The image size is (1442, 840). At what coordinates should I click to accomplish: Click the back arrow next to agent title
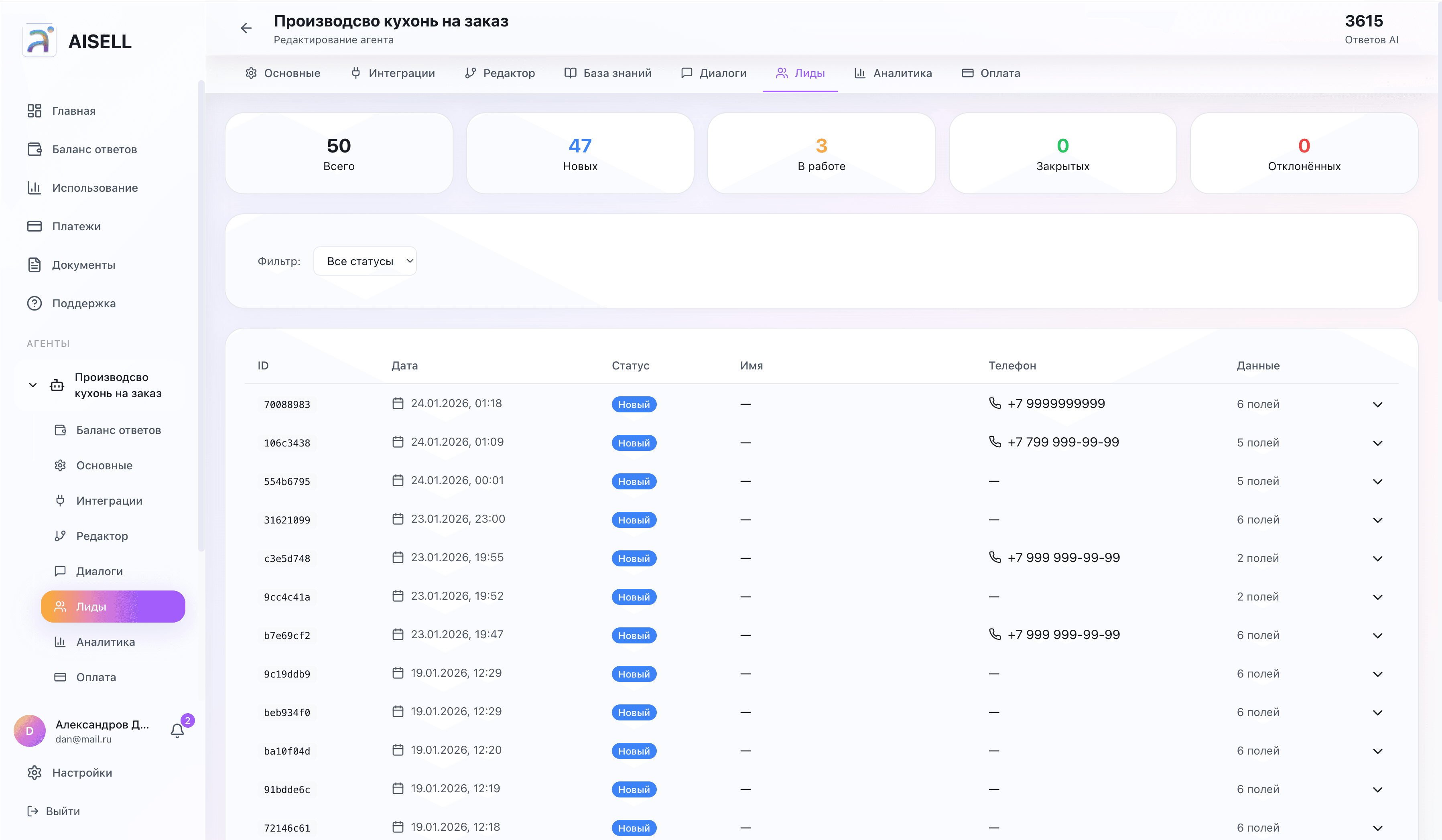pos(246,27)
